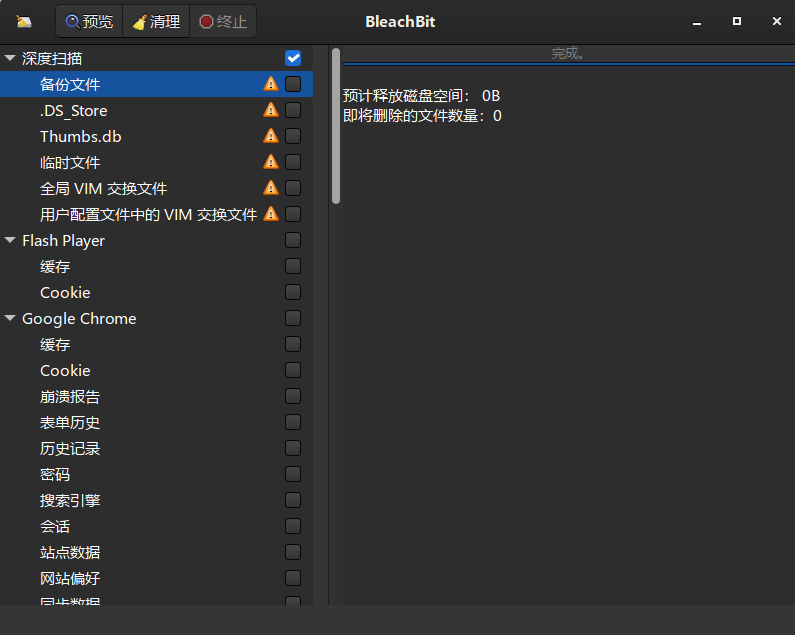Viewport: 795px width, 635px height.
Task: Enable the 备份文件 checkbox
Action: [293, 84]
